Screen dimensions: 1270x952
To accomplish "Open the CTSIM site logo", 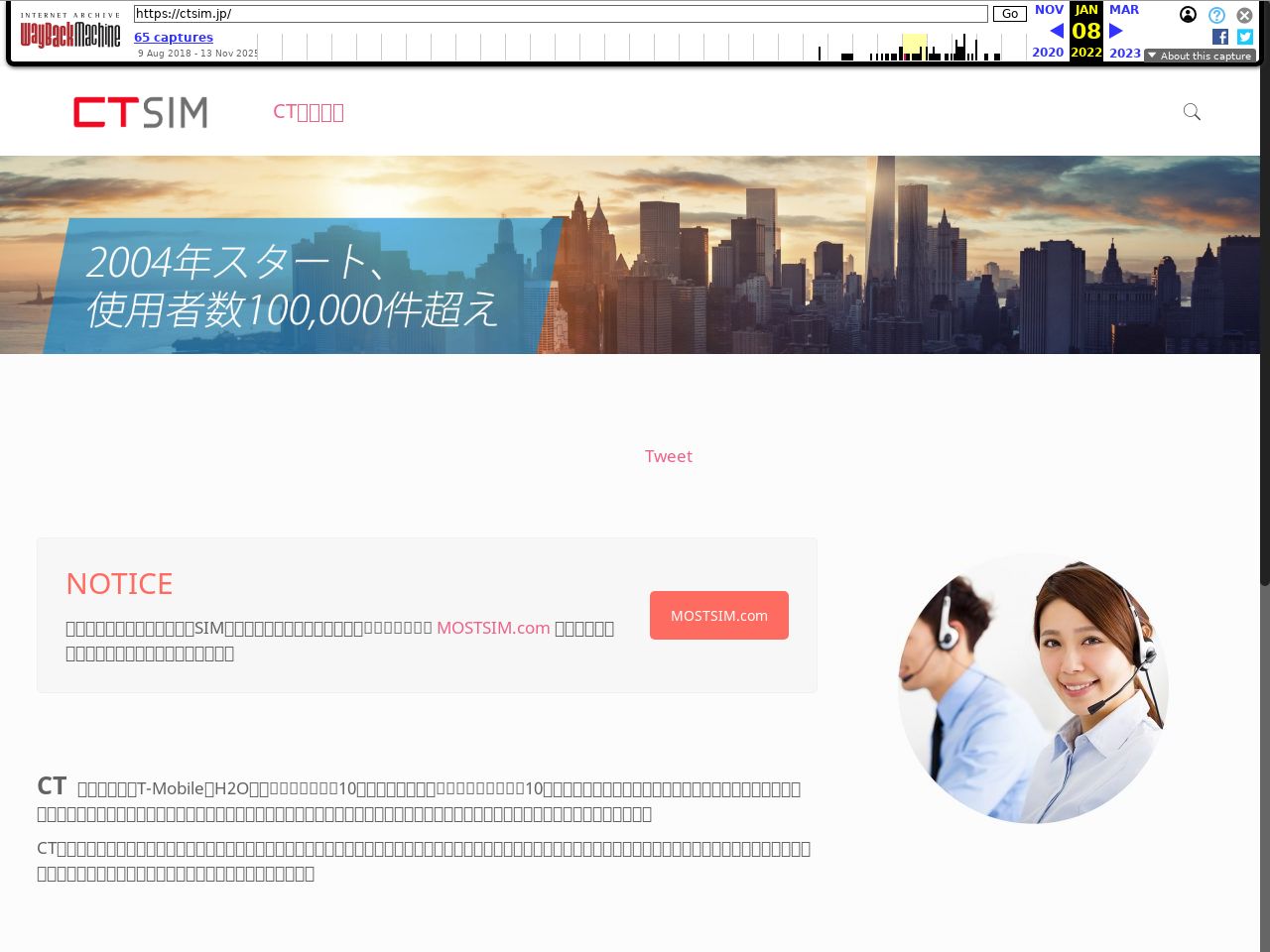I will point(141,112).
